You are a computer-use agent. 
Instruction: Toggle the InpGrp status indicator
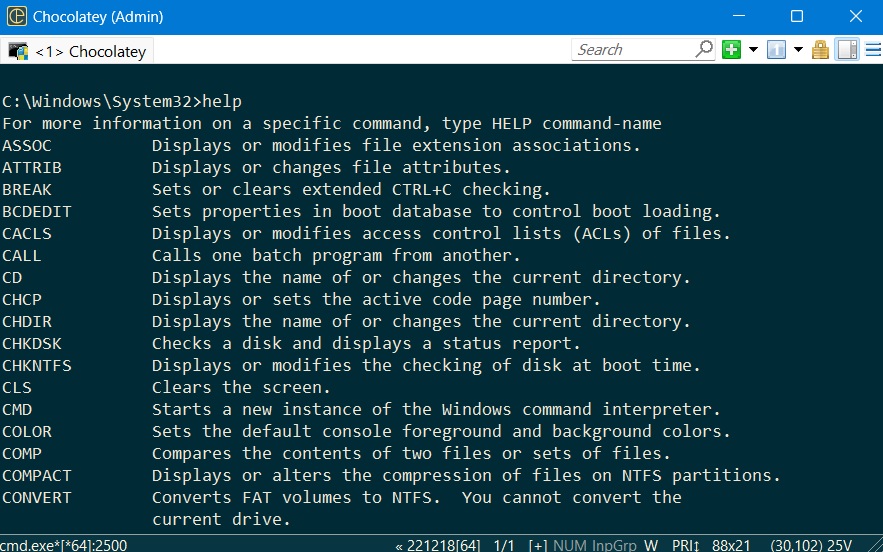[x=614, y=545]
